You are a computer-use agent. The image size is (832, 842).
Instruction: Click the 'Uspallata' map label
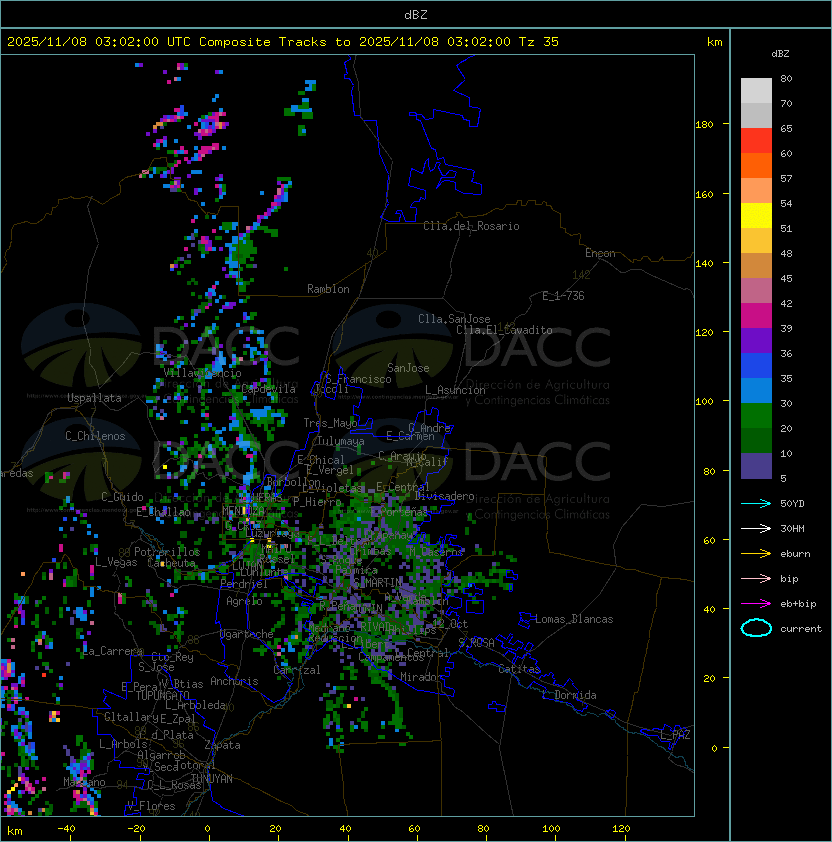pyautogui.click(x=94, y=398)
